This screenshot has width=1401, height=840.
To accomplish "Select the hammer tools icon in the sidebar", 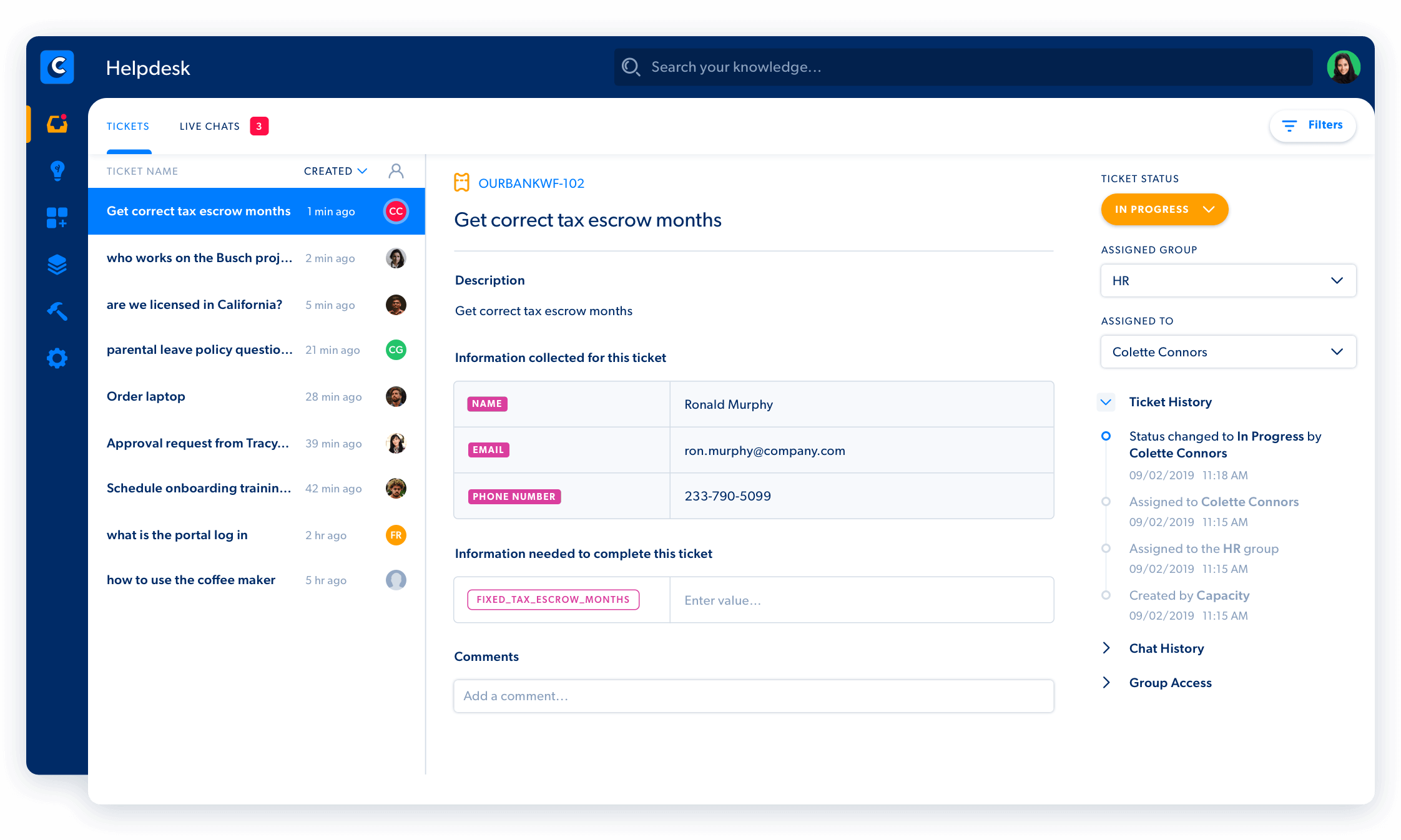I will pyautogui.click(x=57, y=311).
